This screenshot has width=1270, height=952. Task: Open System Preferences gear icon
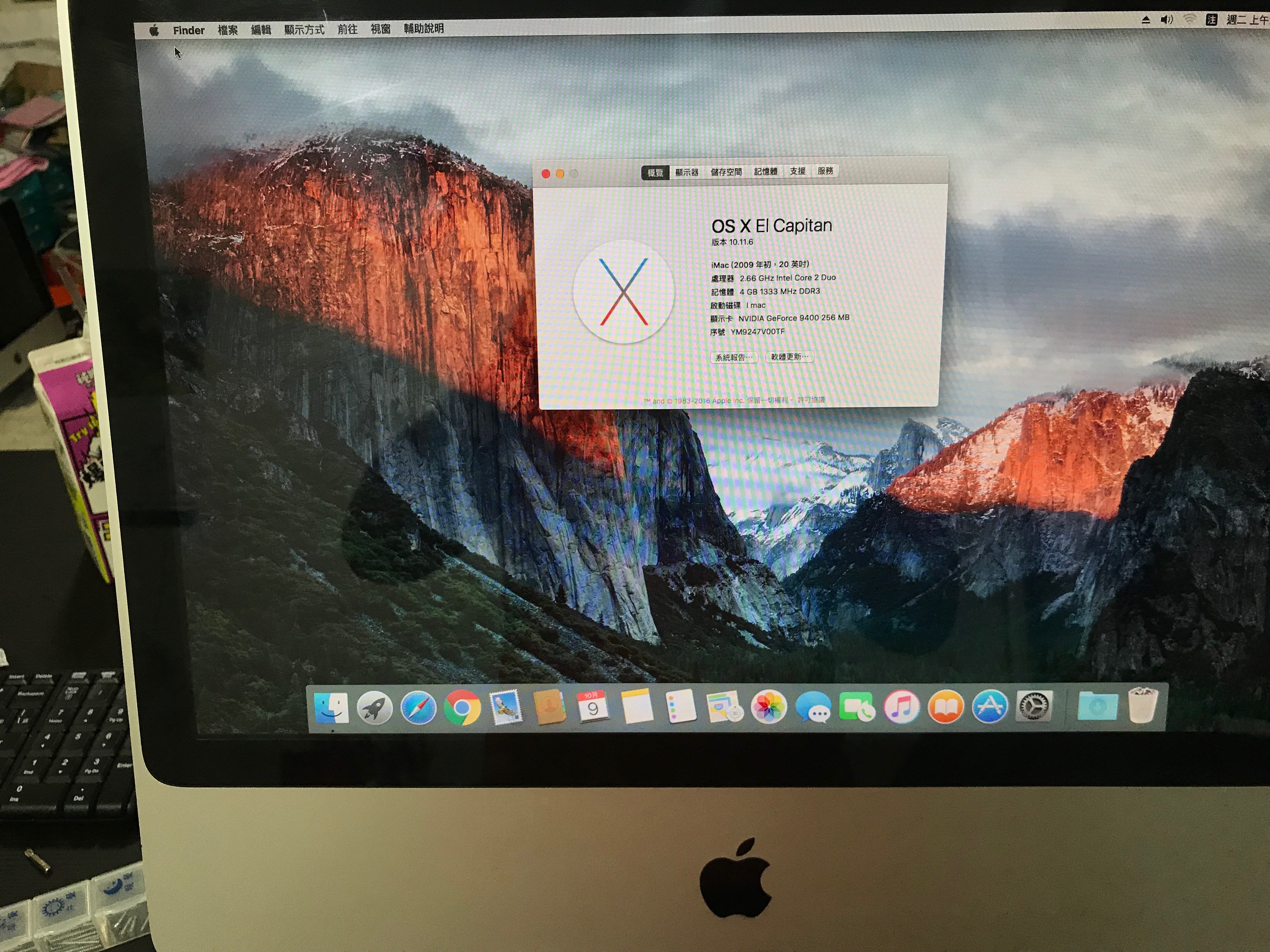point(1033,705)
